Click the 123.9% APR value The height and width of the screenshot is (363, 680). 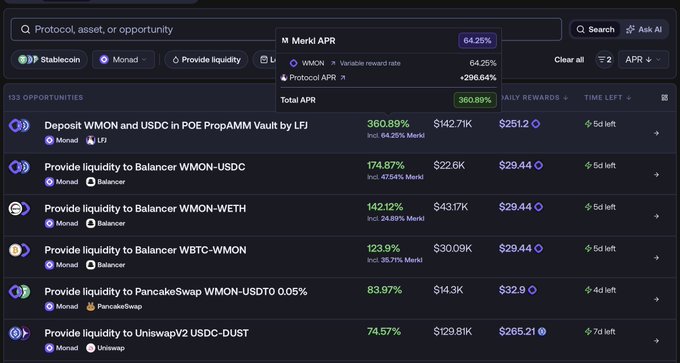(383, 249)
